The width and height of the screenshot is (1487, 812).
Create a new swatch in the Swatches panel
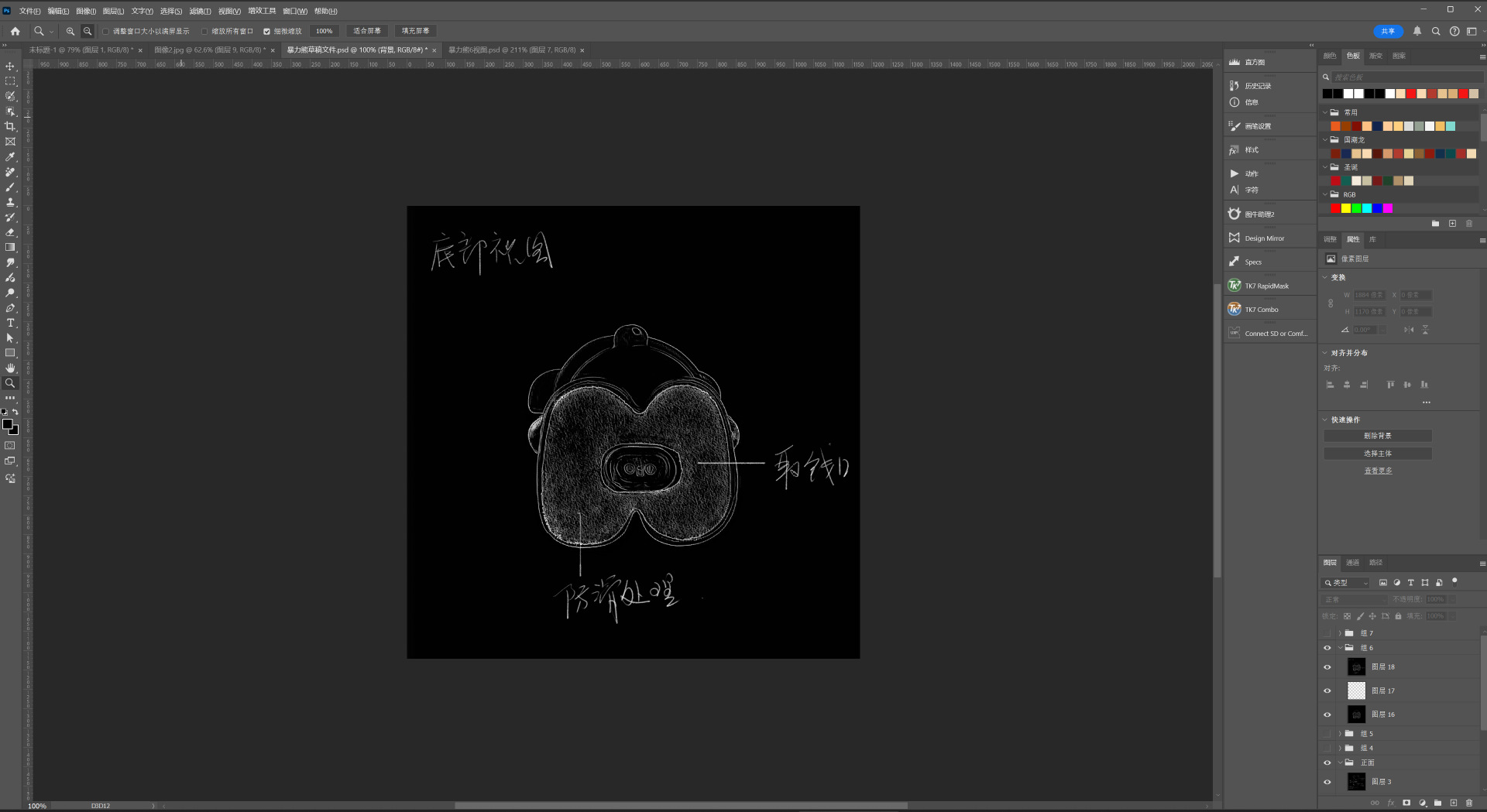tap(1452, 224)
